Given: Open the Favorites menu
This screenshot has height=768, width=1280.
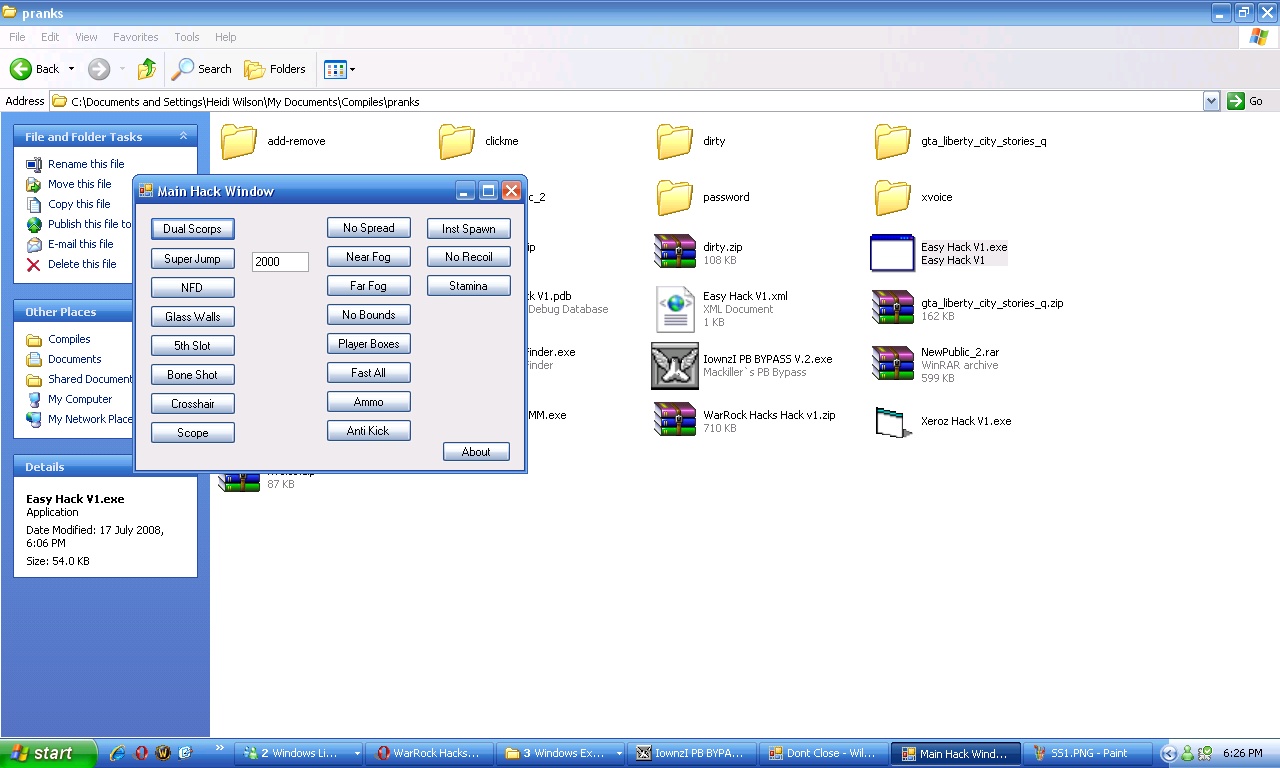Looking at the screenshot, I should pos(135,37).
